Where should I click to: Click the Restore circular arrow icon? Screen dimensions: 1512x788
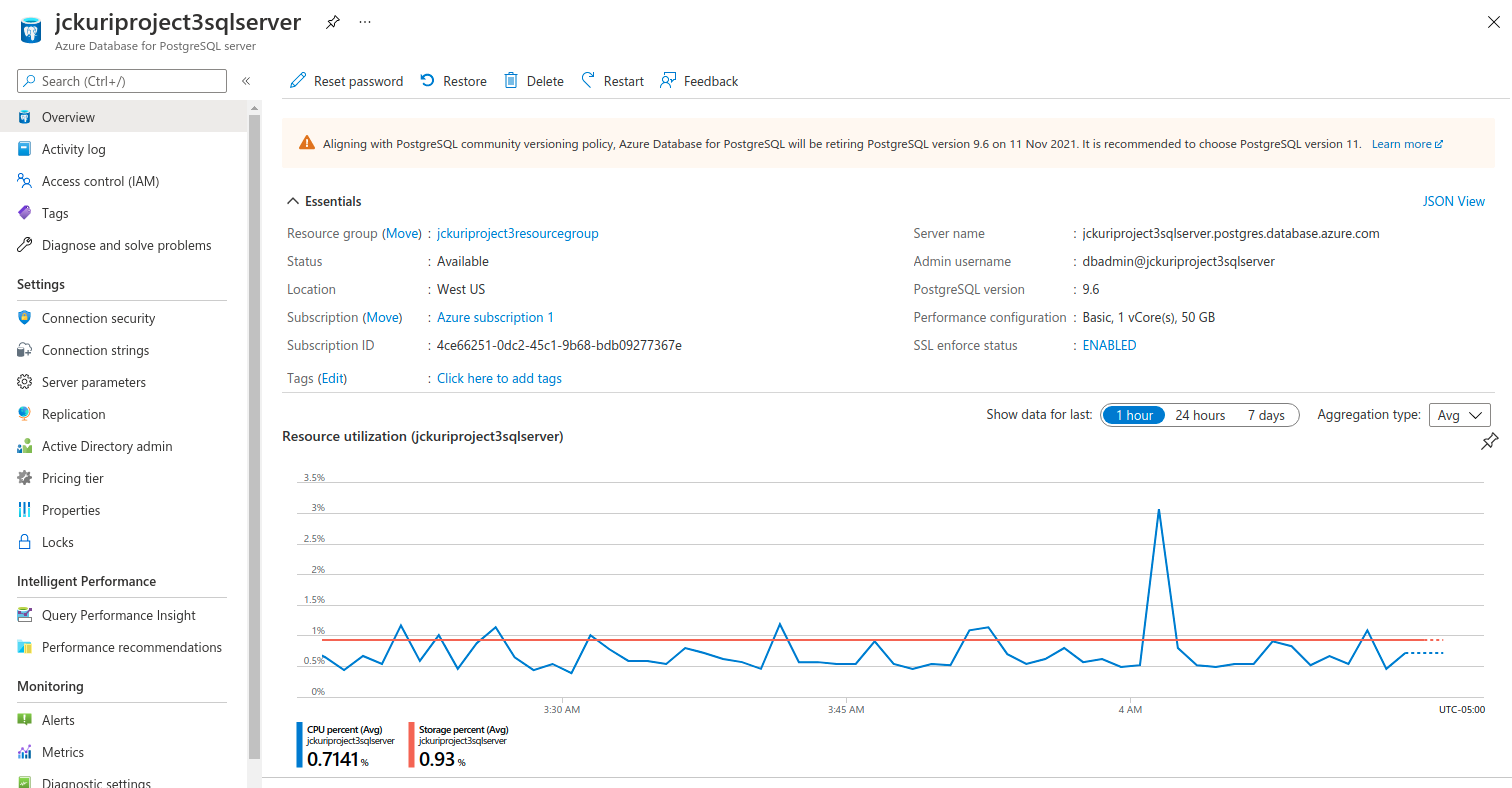[x=428, y=81]
